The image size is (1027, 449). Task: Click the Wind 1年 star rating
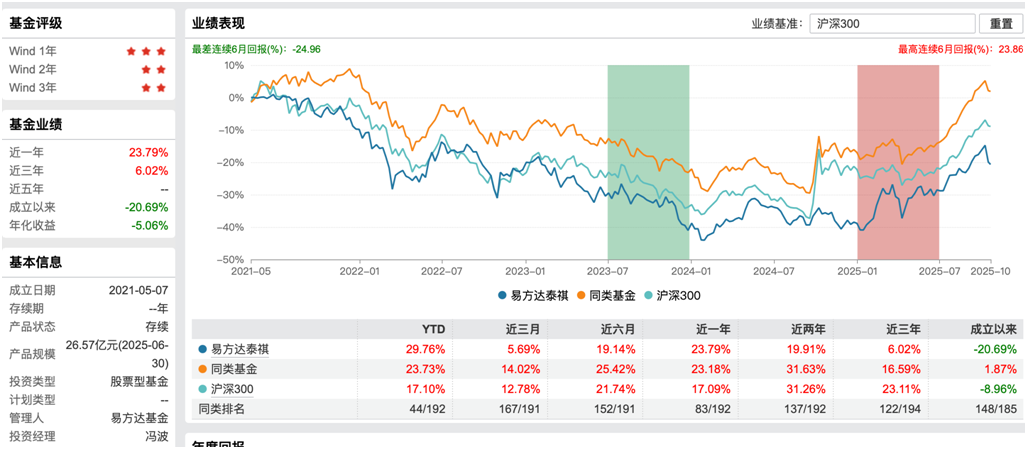click(x=146, y=51)
